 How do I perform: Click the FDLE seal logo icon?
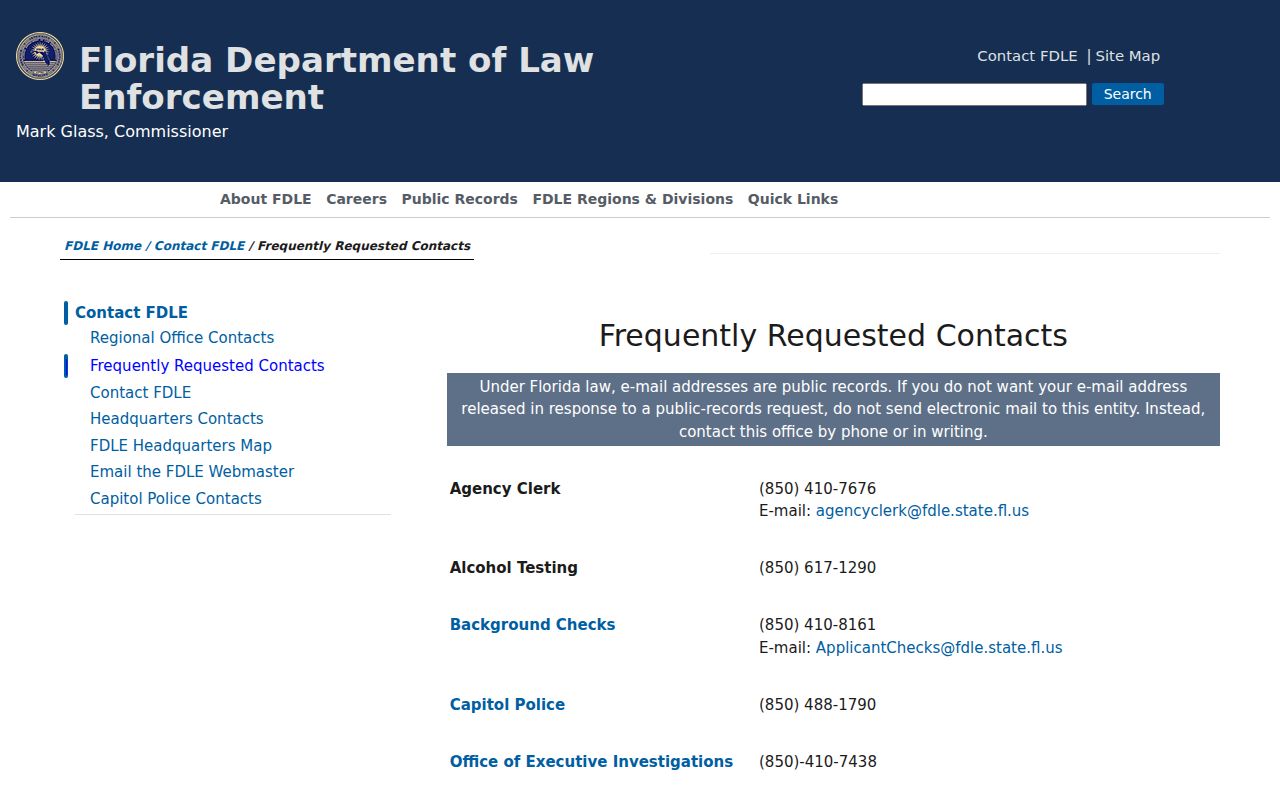[x=40, y=56]
